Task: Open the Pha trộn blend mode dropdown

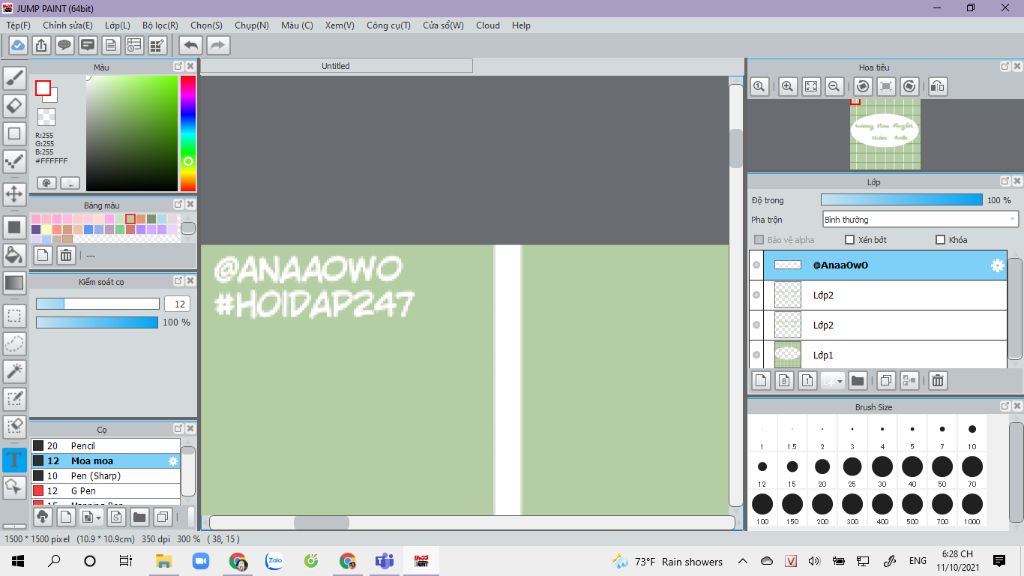Action: tap(920, 219)
